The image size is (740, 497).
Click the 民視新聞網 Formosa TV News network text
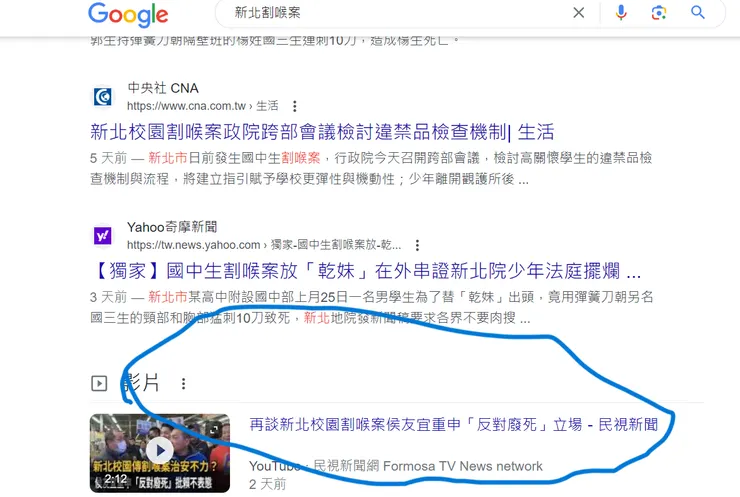coord(428,466)
